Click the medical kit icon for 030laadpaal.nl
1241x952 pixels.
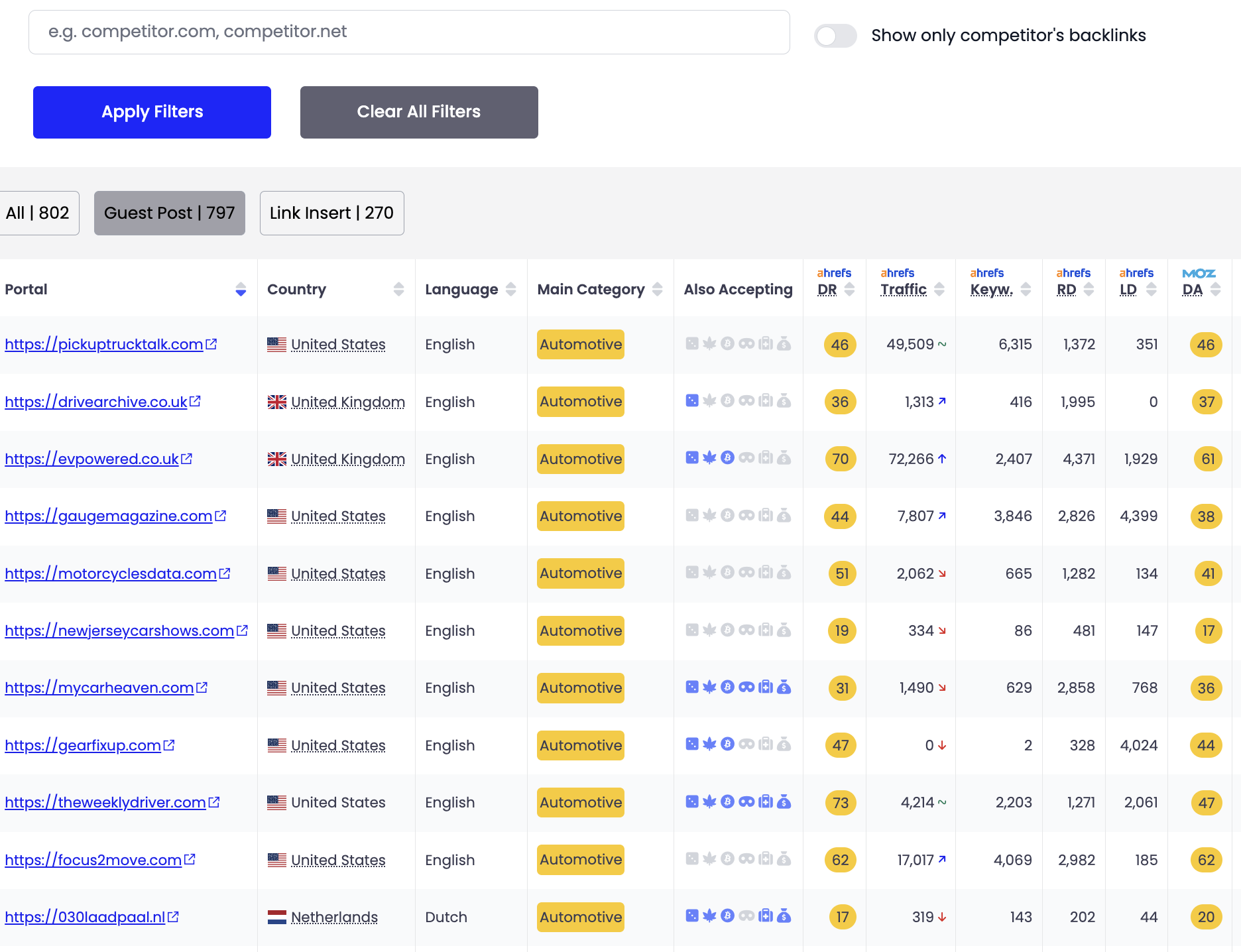click(x=766, y=916)
